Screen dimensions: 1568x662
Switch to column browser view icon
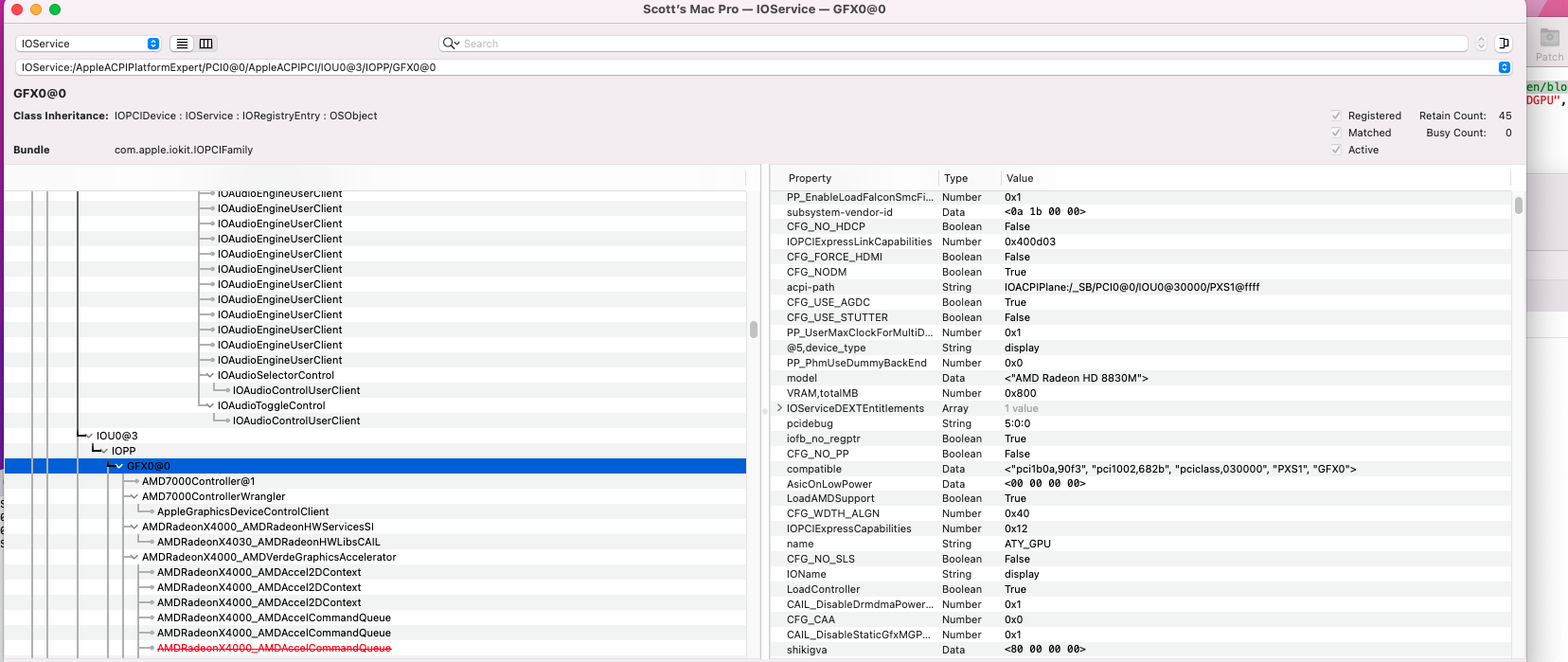[205, 44]
